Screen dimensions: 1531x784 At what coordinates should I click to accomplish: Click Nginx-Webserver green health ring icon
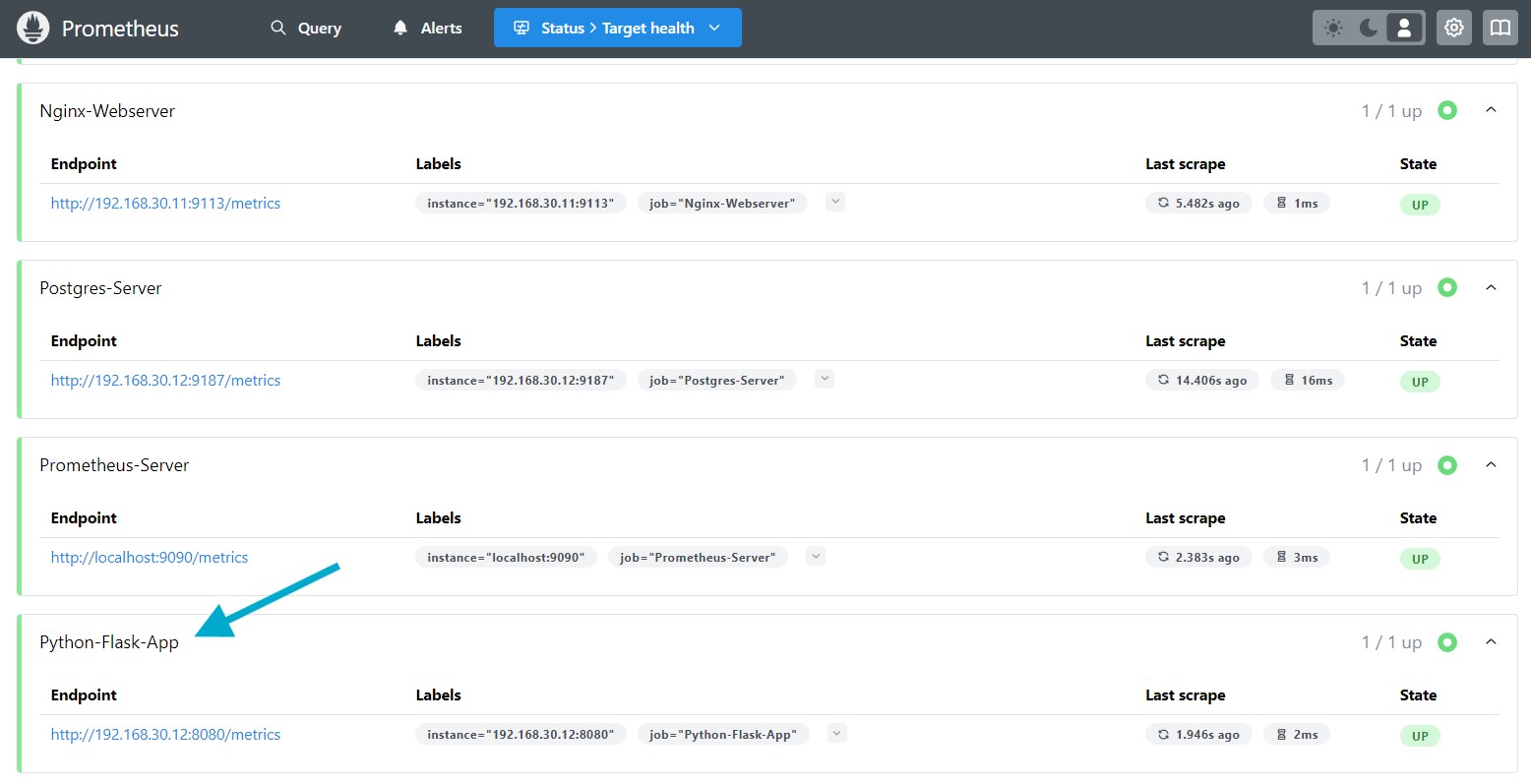[x=1447, y=110]
